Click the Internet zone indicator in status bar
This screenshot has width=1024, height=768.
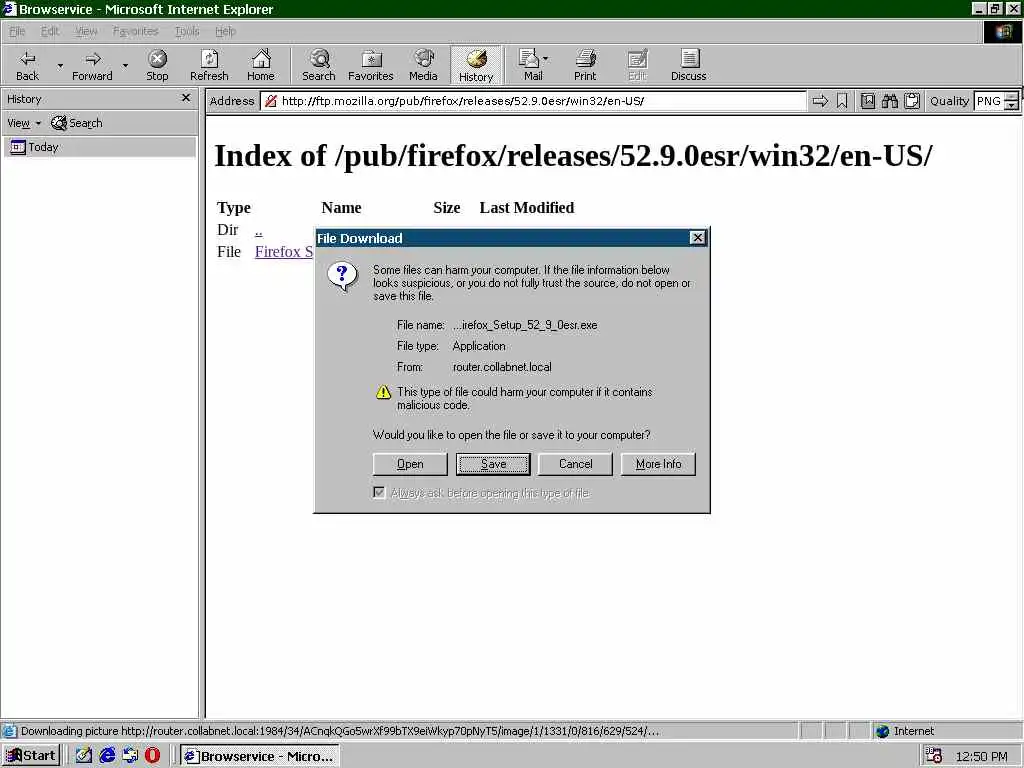click(x=905, y=731)
